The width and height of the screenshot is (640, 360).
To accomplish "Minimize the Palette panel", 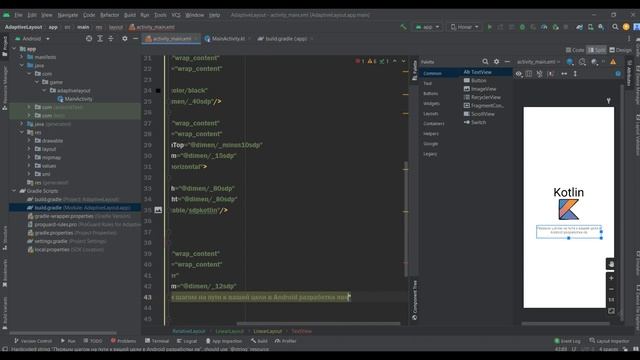I will 507,62.
